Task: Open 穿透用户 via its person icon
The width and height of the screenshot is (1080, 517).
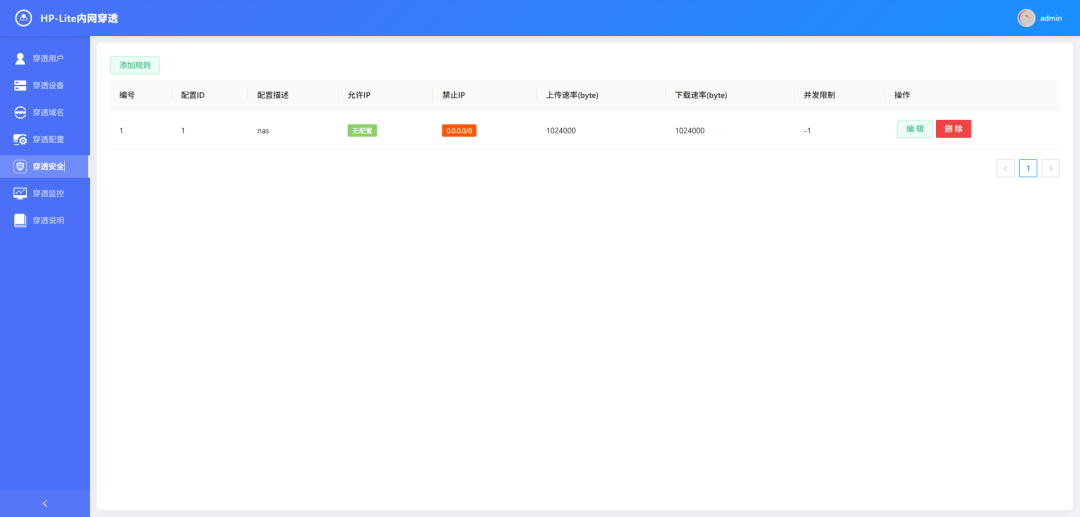Action: pyautogui.click(x=20, y=58)
